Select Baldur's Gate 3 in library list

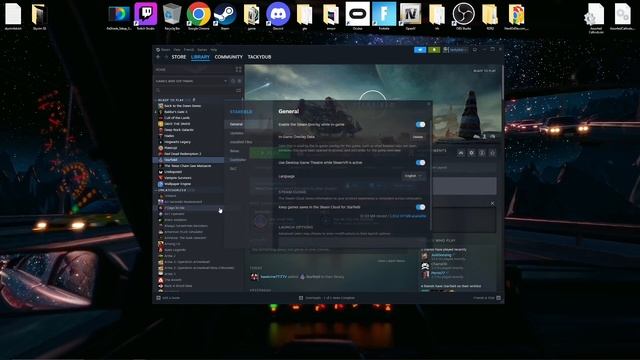tap(176, 111)
